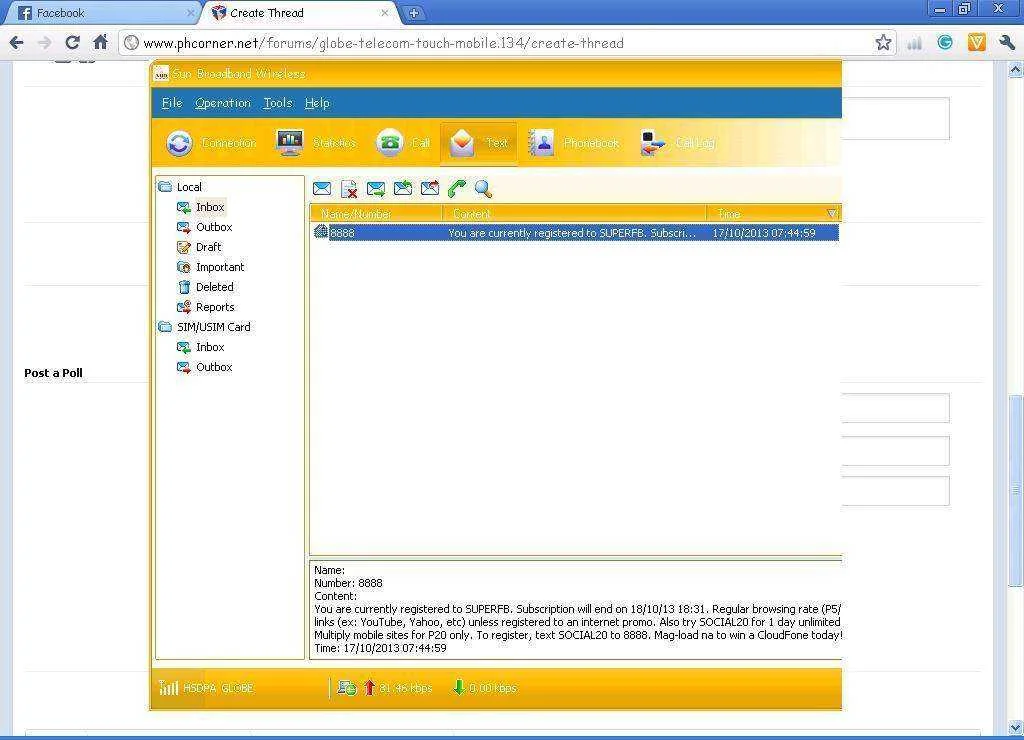Screen dimensions: 1024x740
Task: Click the HSDPA GLOBE network status
Action: 218,688
